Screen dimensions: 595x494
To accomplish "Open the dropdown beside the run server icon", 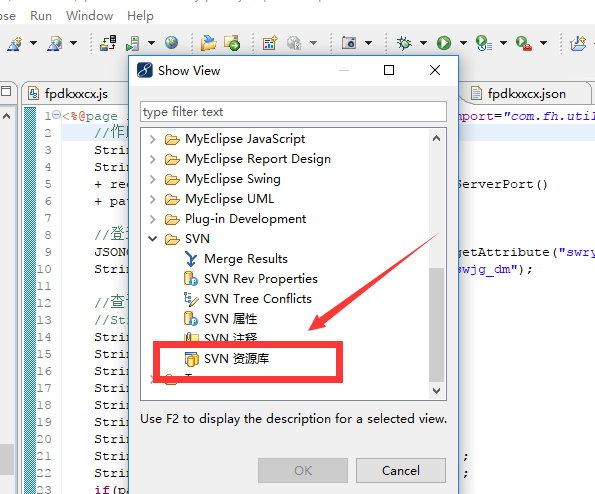I will (x=151, y=43).
